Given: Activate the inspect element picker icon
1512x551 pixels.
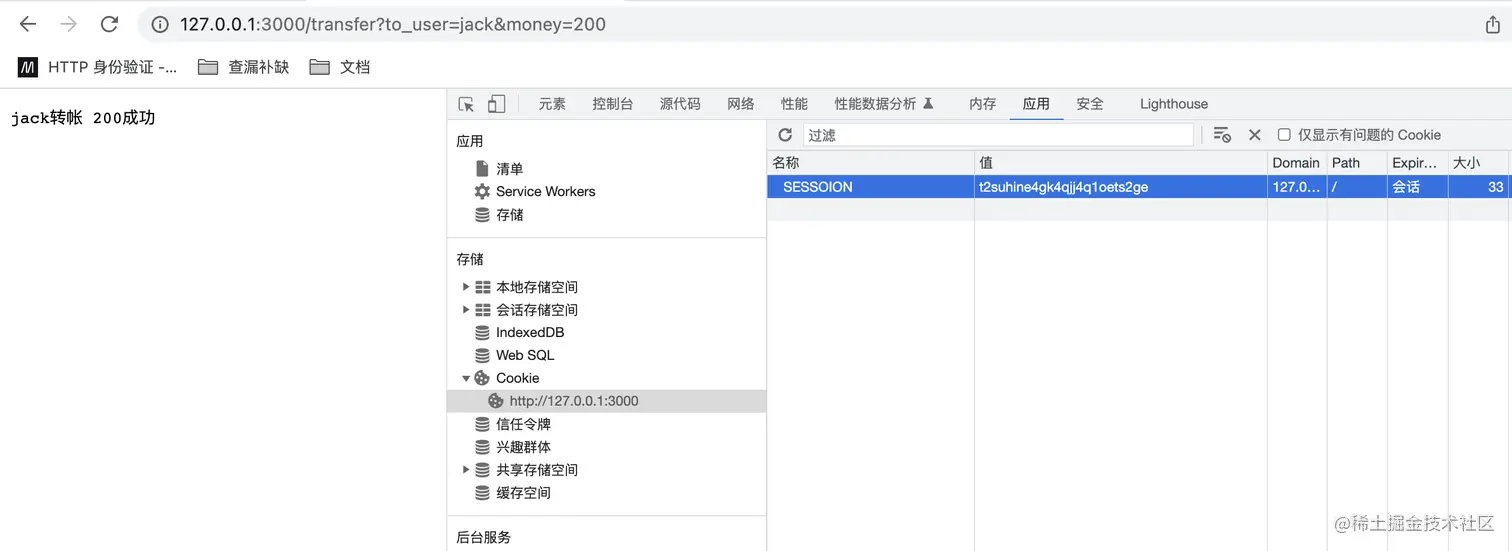Looking at the screenshot, I should [x=466, y=104].
